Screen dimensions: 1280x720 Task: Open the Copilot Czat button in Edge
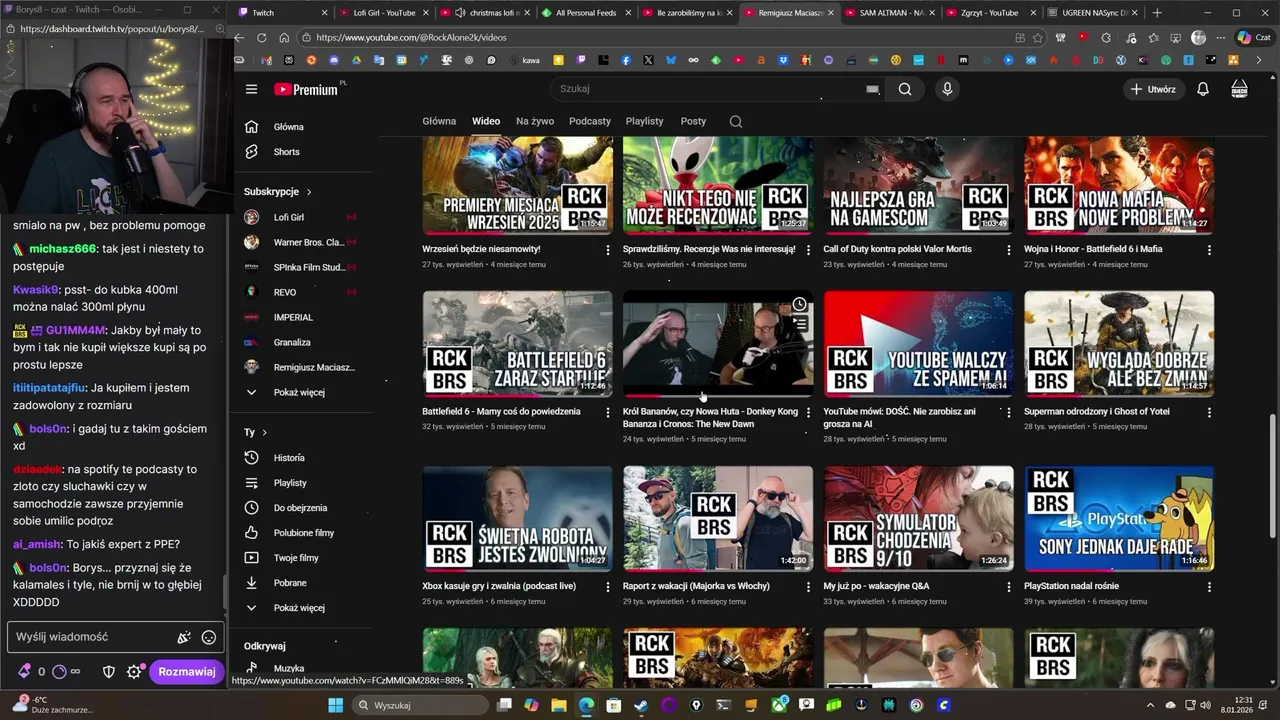pos(1253,37)
